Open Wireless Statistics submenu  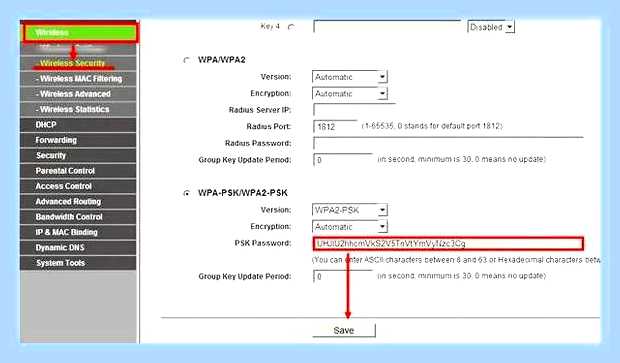(x=78, y=110)
